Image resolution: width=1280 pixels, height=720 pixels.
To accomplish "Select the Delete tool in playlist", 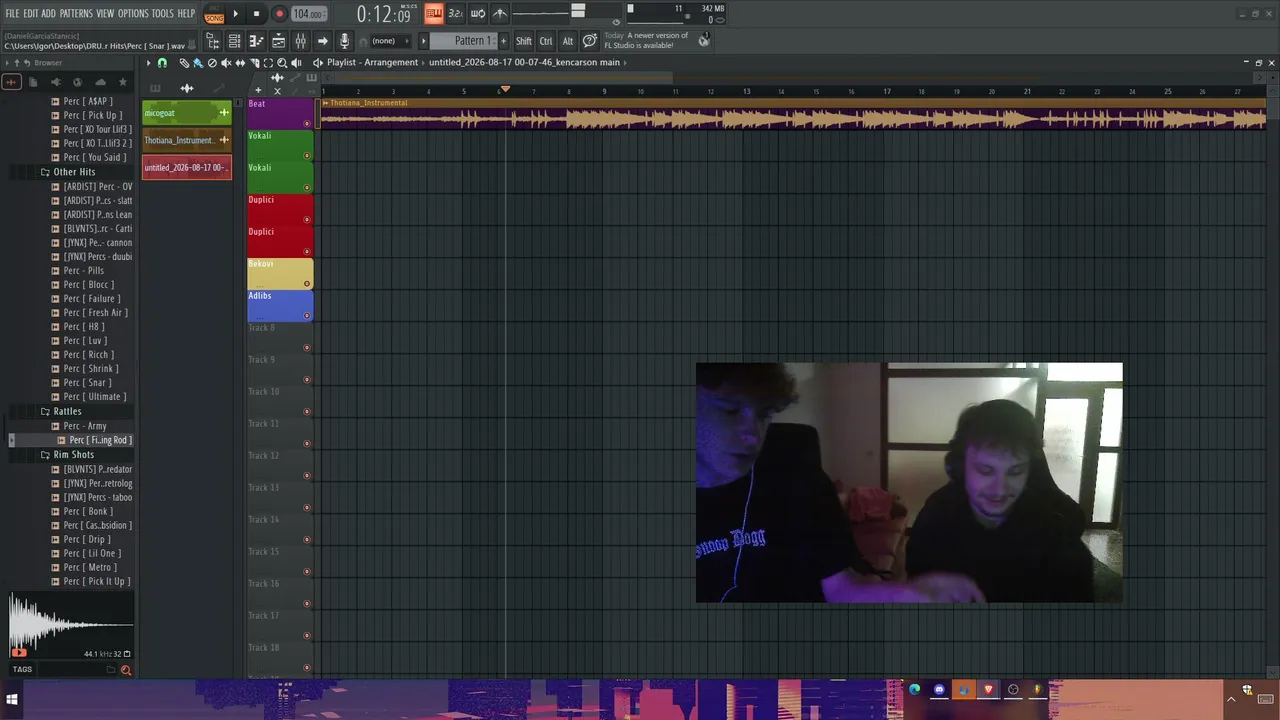I will point(212,63).
